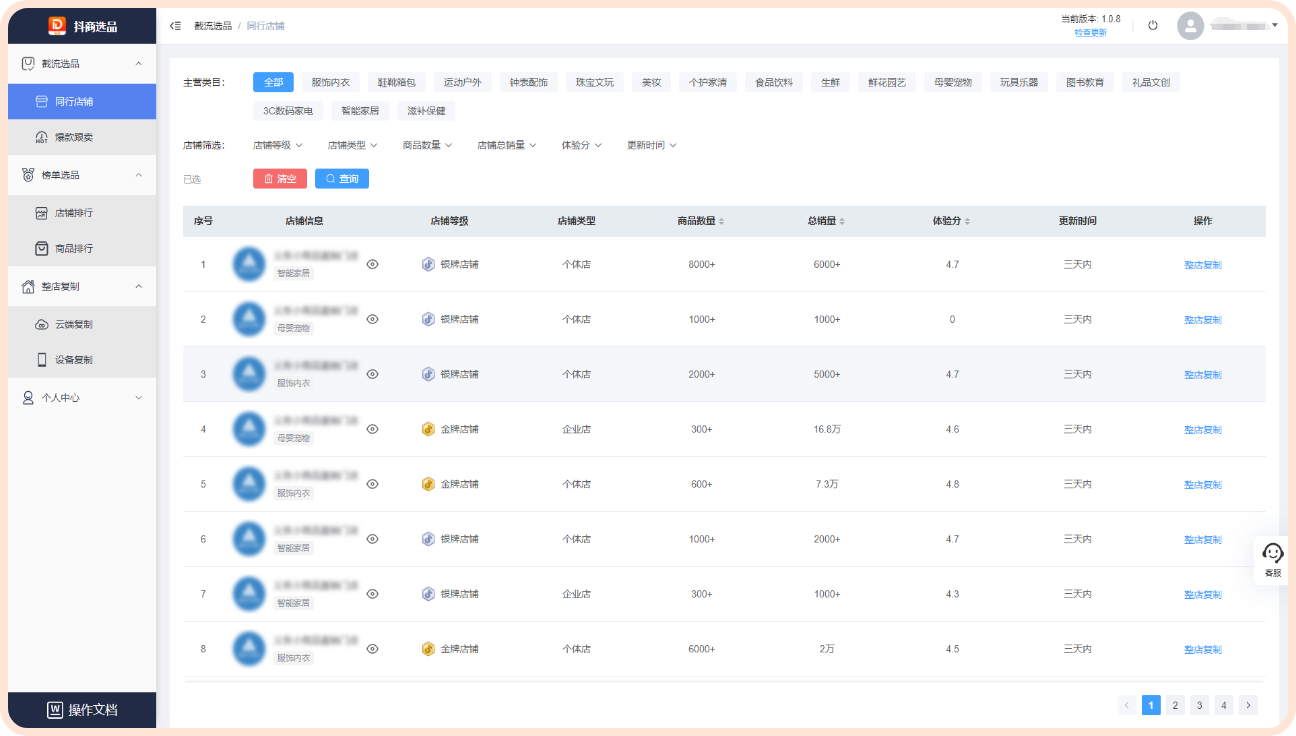Open the 客服 customer service widget
Screen dimensions: 1296x736
tap(1272, 560)
